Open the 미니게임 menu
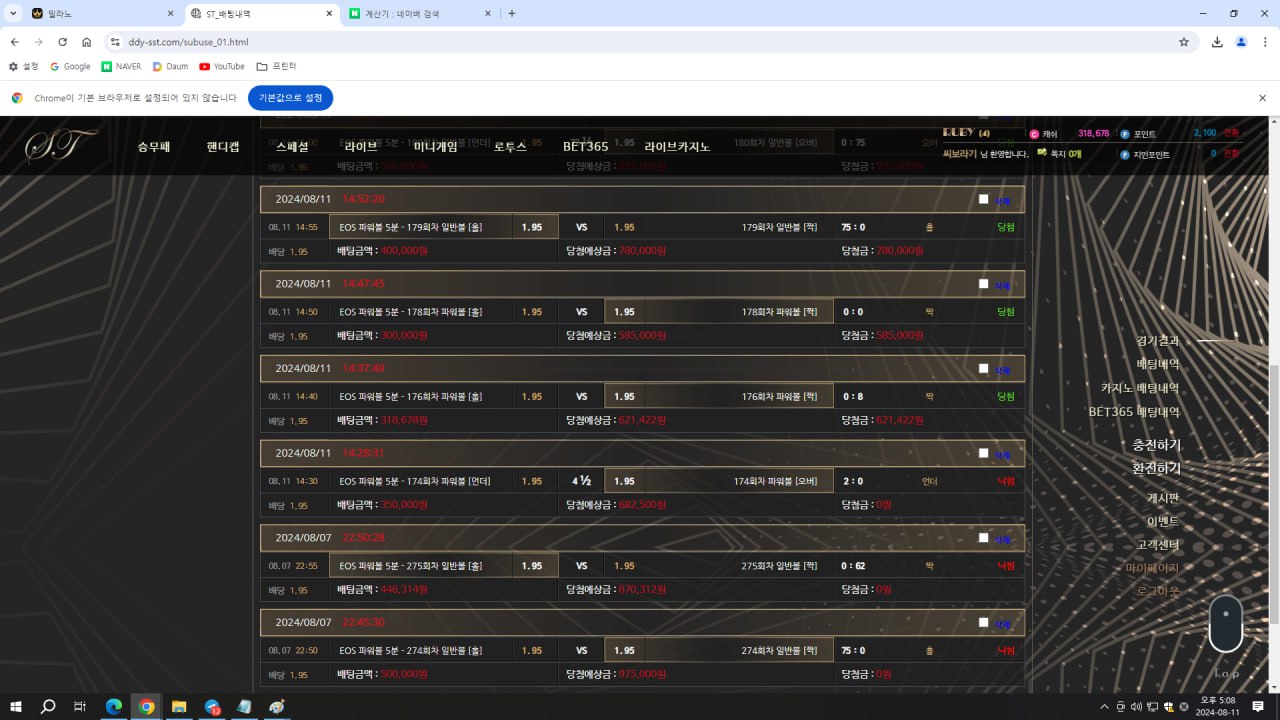Viewport: 1280px width, 720px height. point(435,146)
